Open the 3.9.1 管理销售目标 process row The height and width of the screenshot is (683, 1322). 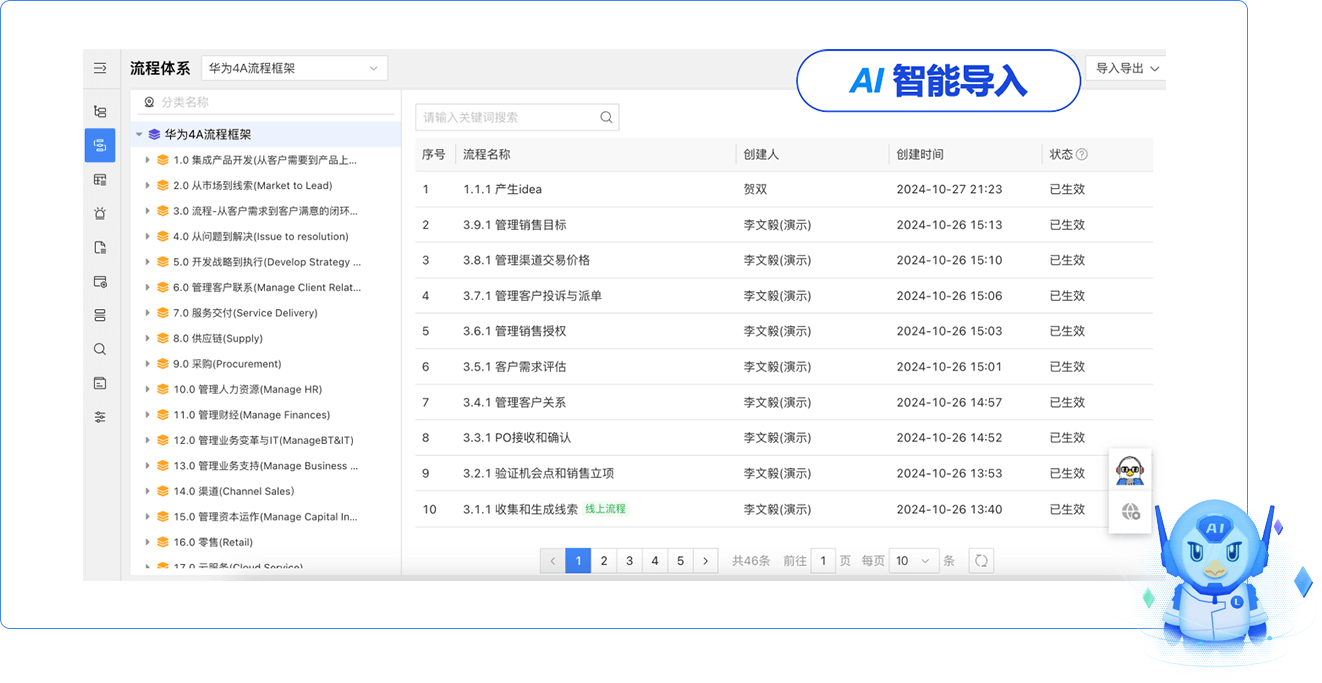(x=515, y=225)
